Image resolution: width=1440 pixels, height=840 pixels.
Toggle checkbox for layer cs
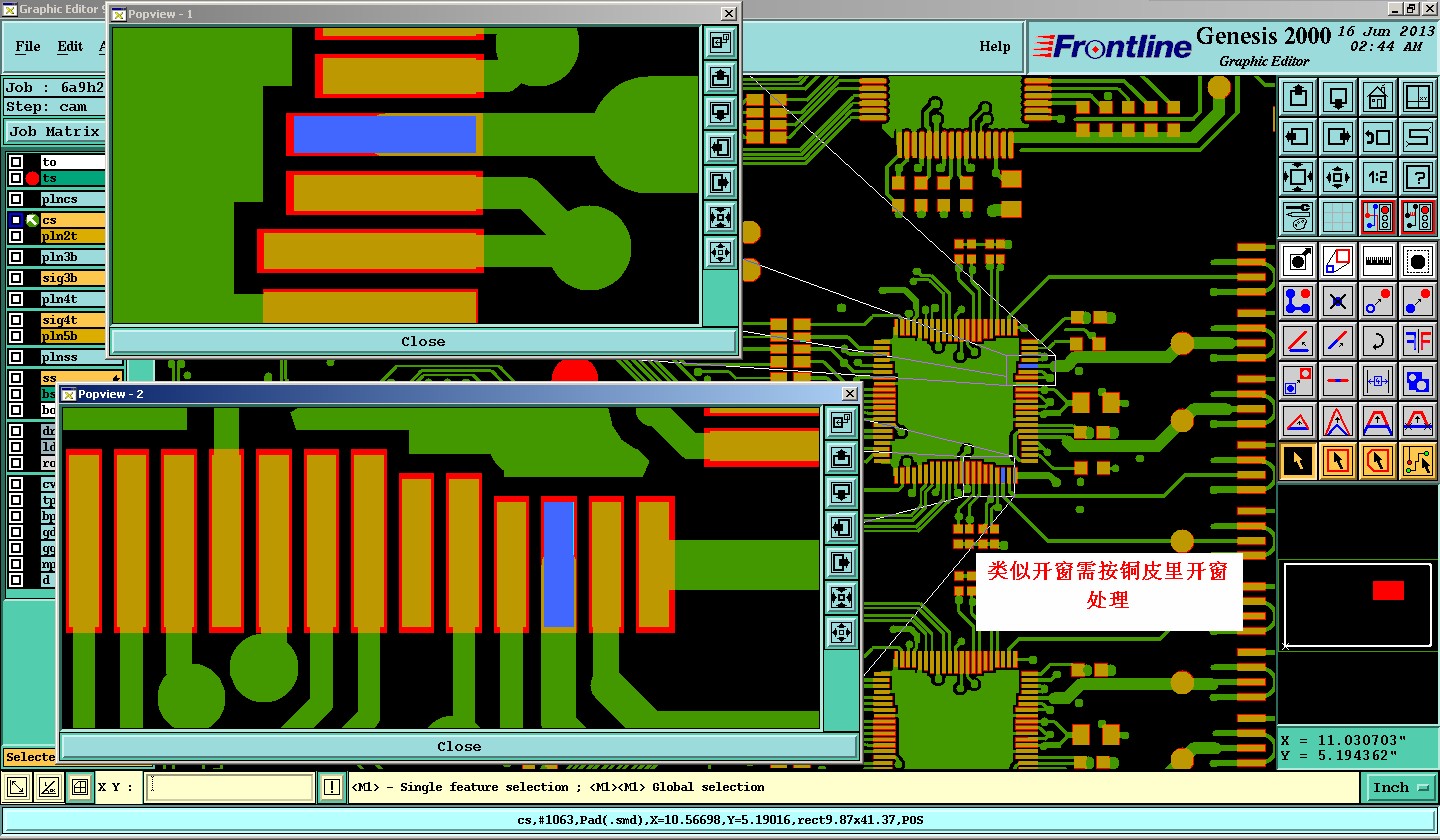16,220
